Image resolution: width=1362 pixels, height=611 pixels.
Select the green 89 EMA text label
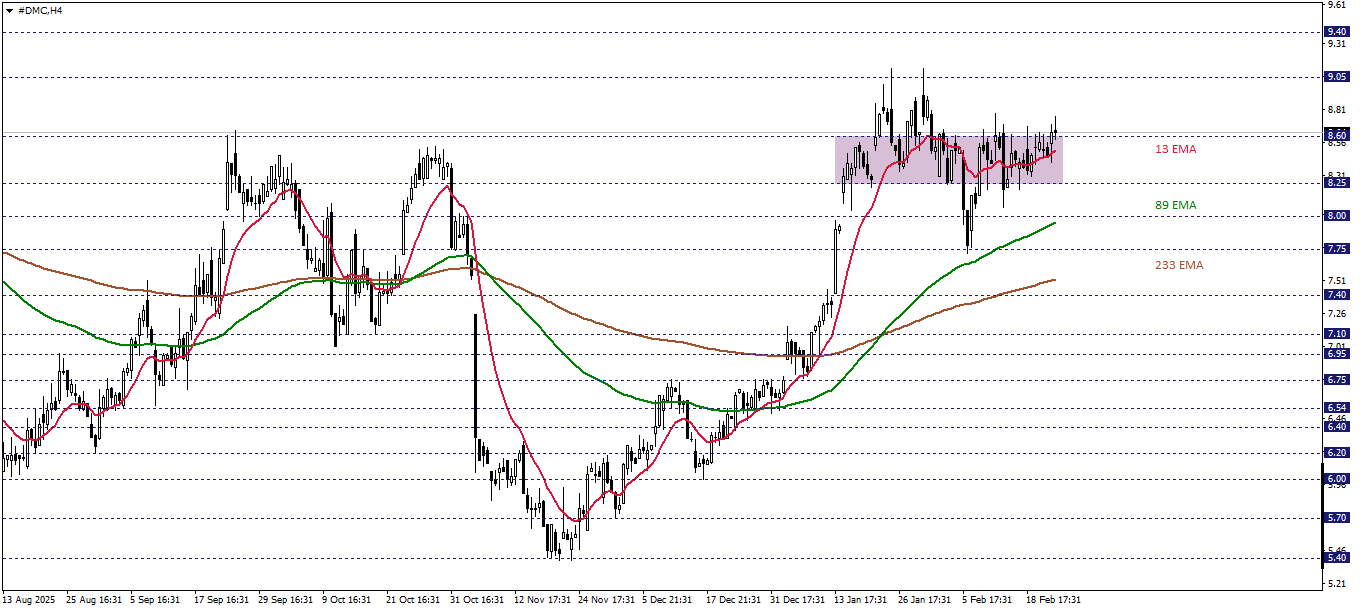1175,205
